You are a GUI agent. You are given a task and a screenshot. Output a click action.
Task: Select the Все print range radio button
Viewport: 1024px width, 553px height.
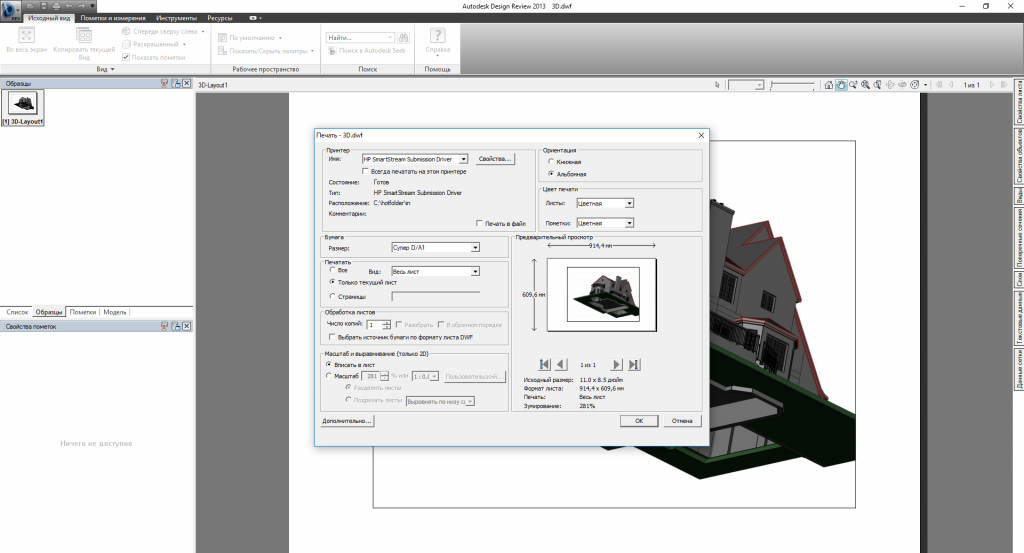(x=332, y=270)
